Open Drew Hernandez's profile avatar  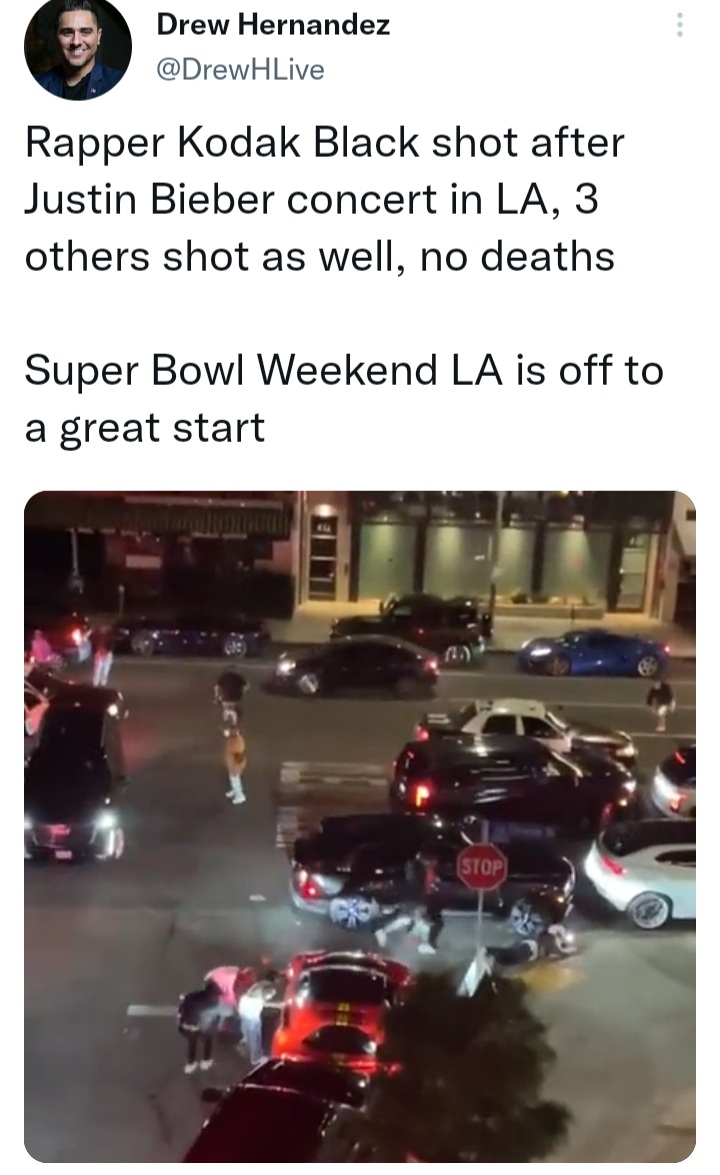click(78, 47)
